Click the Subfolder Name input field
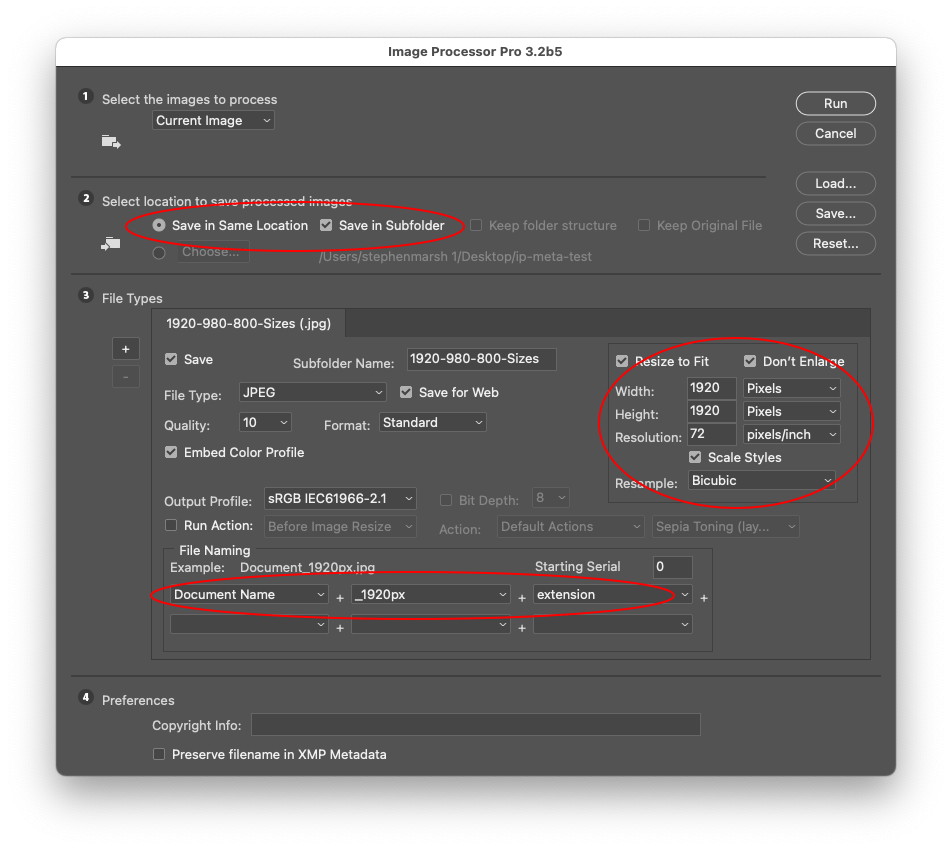The width and height of the screenshot is (952, 850). (481, 359)
